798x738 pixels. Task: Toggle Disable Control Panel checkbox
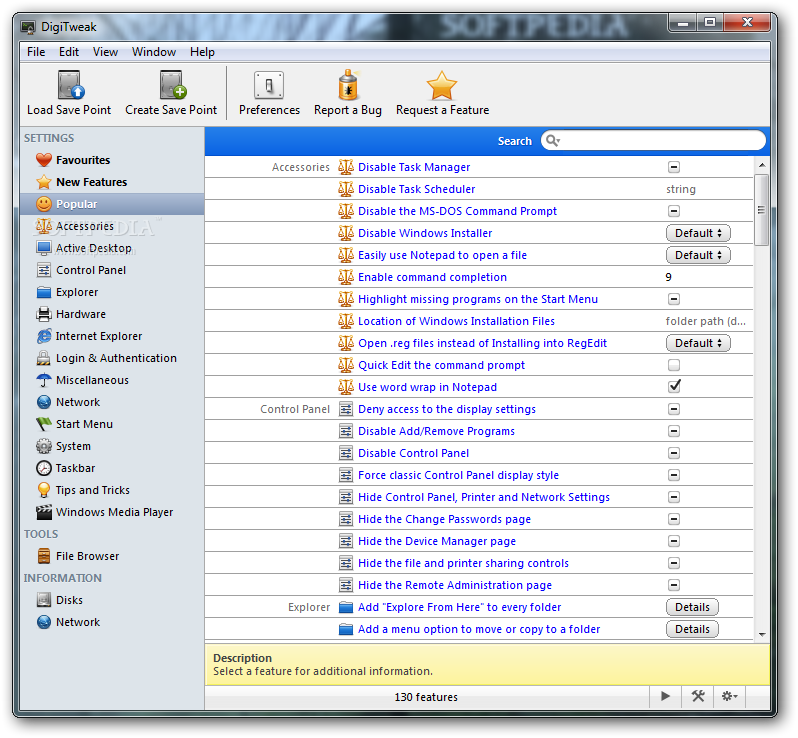coord(674,453)
